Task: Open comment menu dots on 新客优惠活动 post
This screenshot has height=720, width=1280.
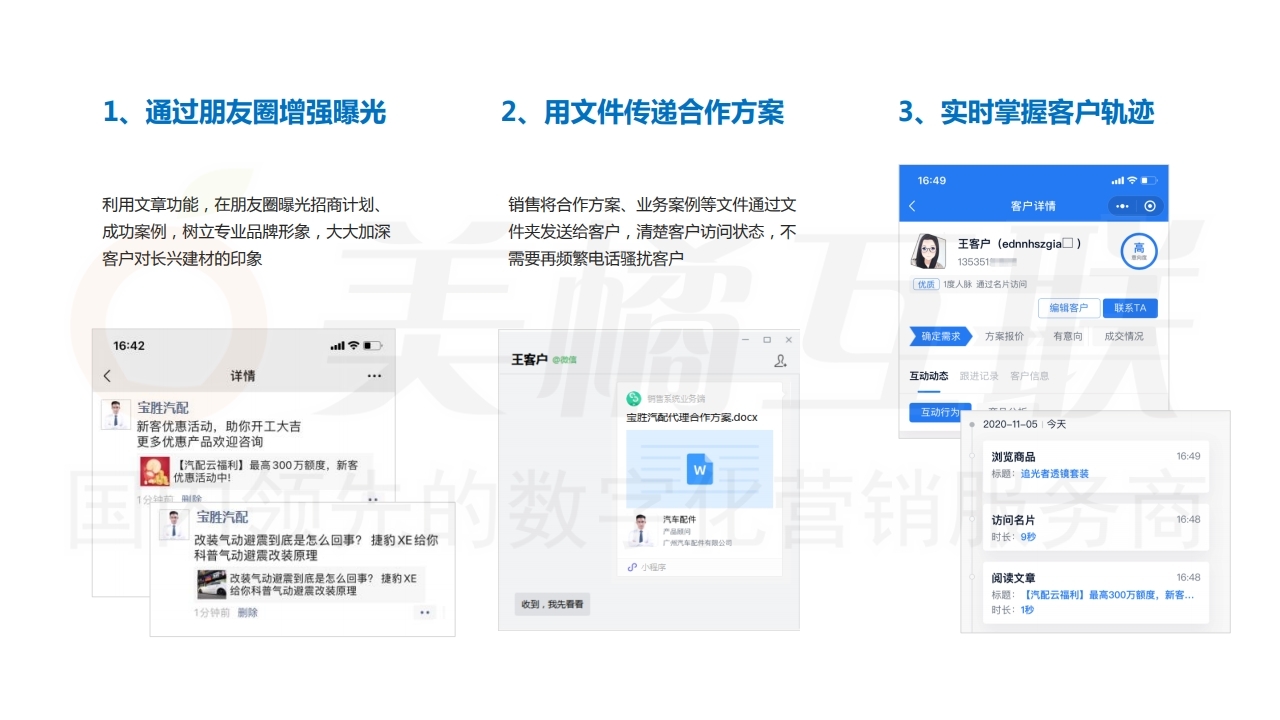Action: point(373,498)
